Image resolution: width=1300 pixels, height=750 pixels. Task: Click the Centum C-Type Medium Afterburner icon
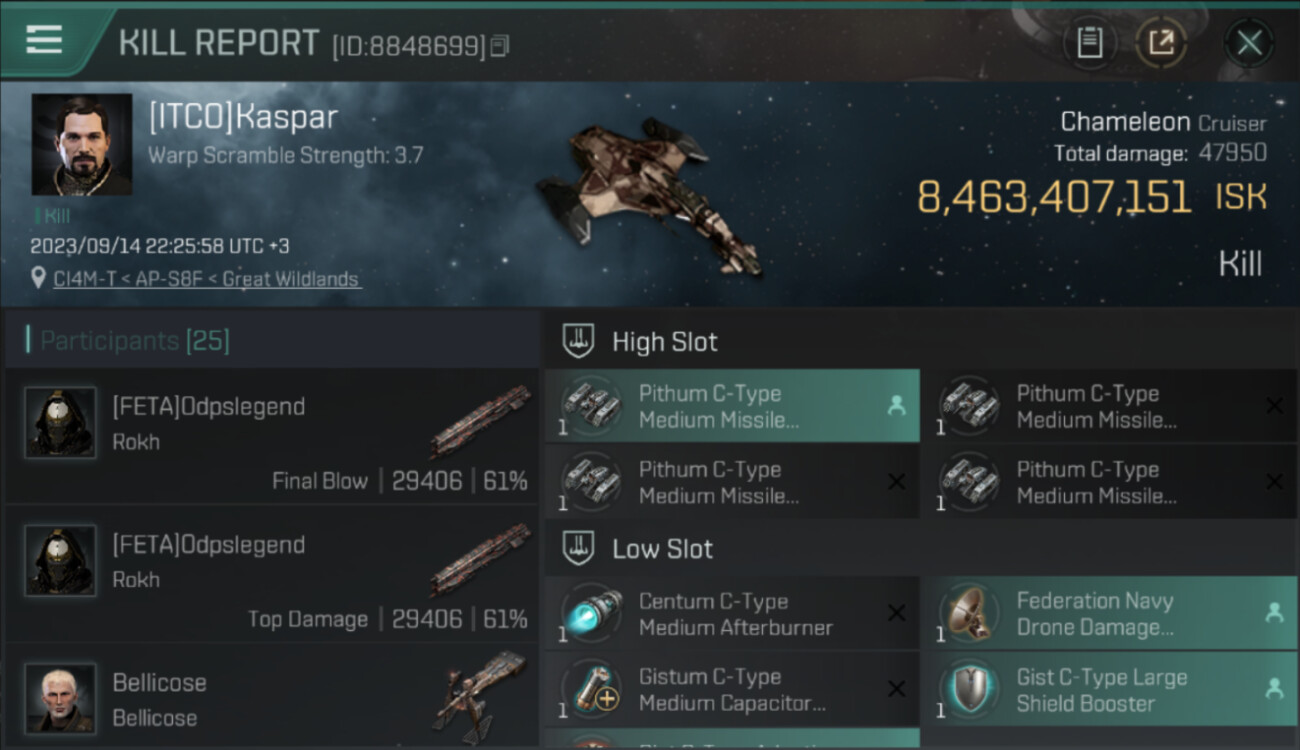591,614
